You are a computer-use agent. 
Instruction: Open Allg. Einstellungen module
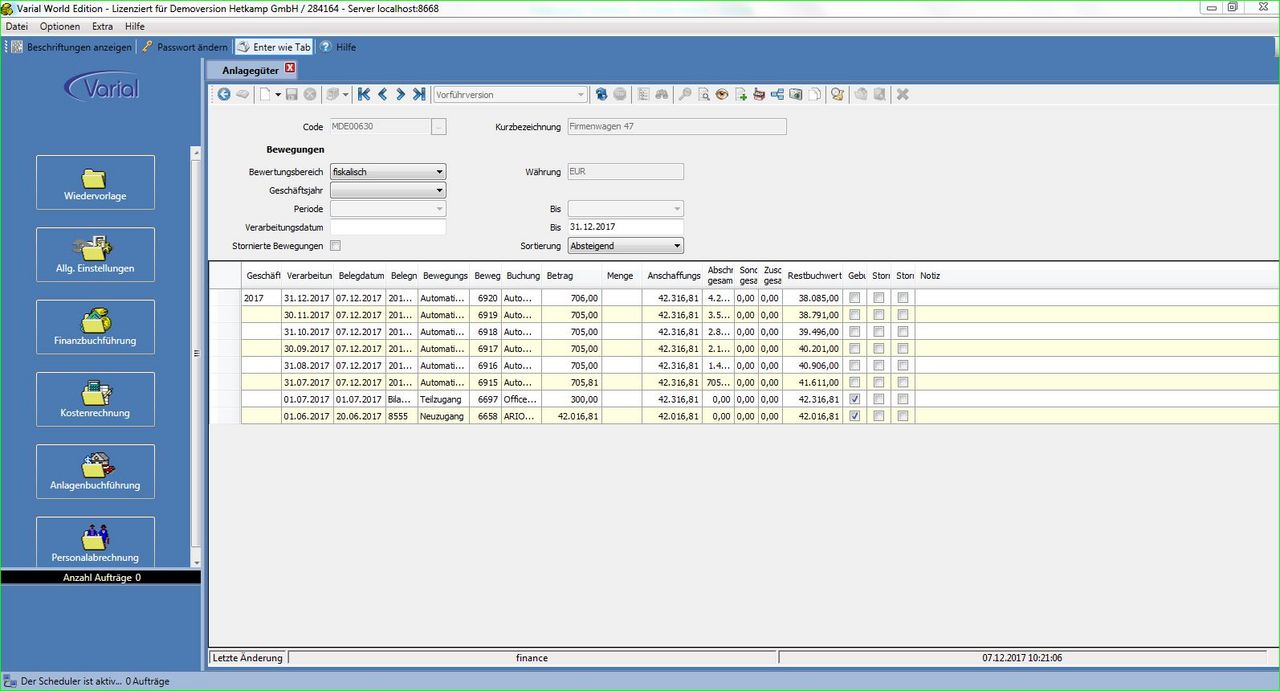pos(95,254)
